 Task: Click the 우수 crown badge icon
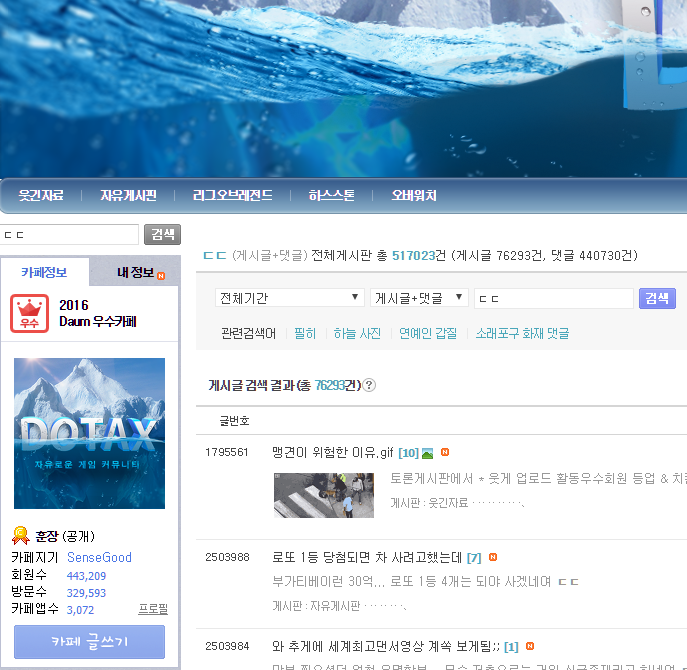29,313
